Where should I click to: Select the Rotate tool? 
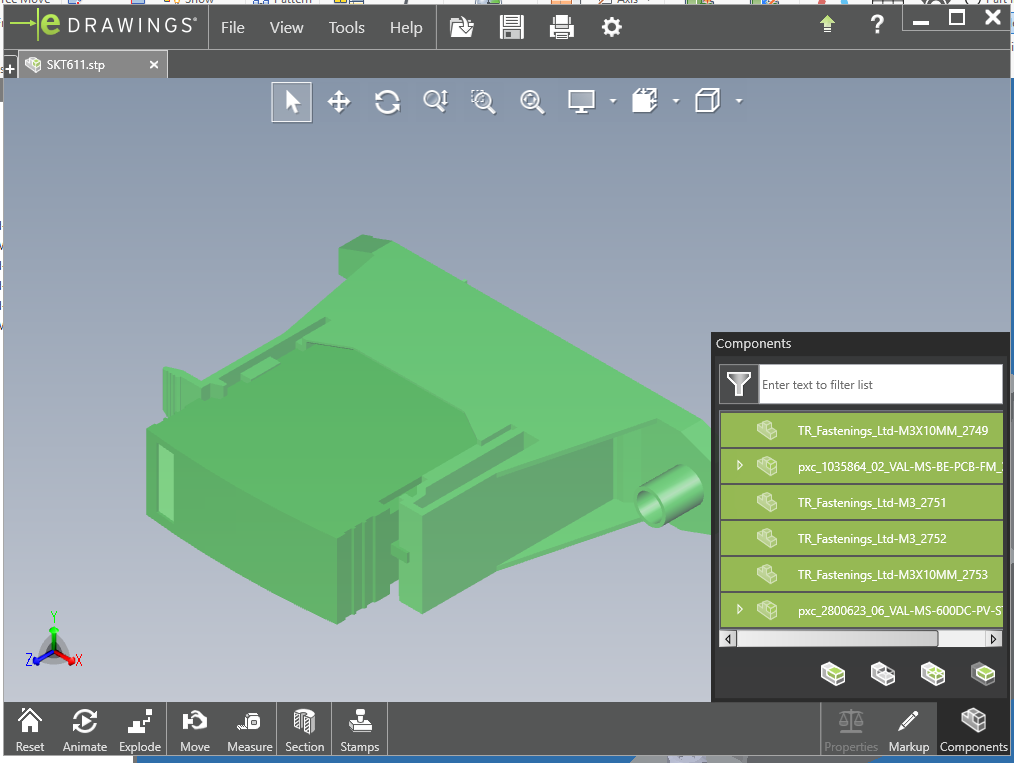(x=387, y=101)
